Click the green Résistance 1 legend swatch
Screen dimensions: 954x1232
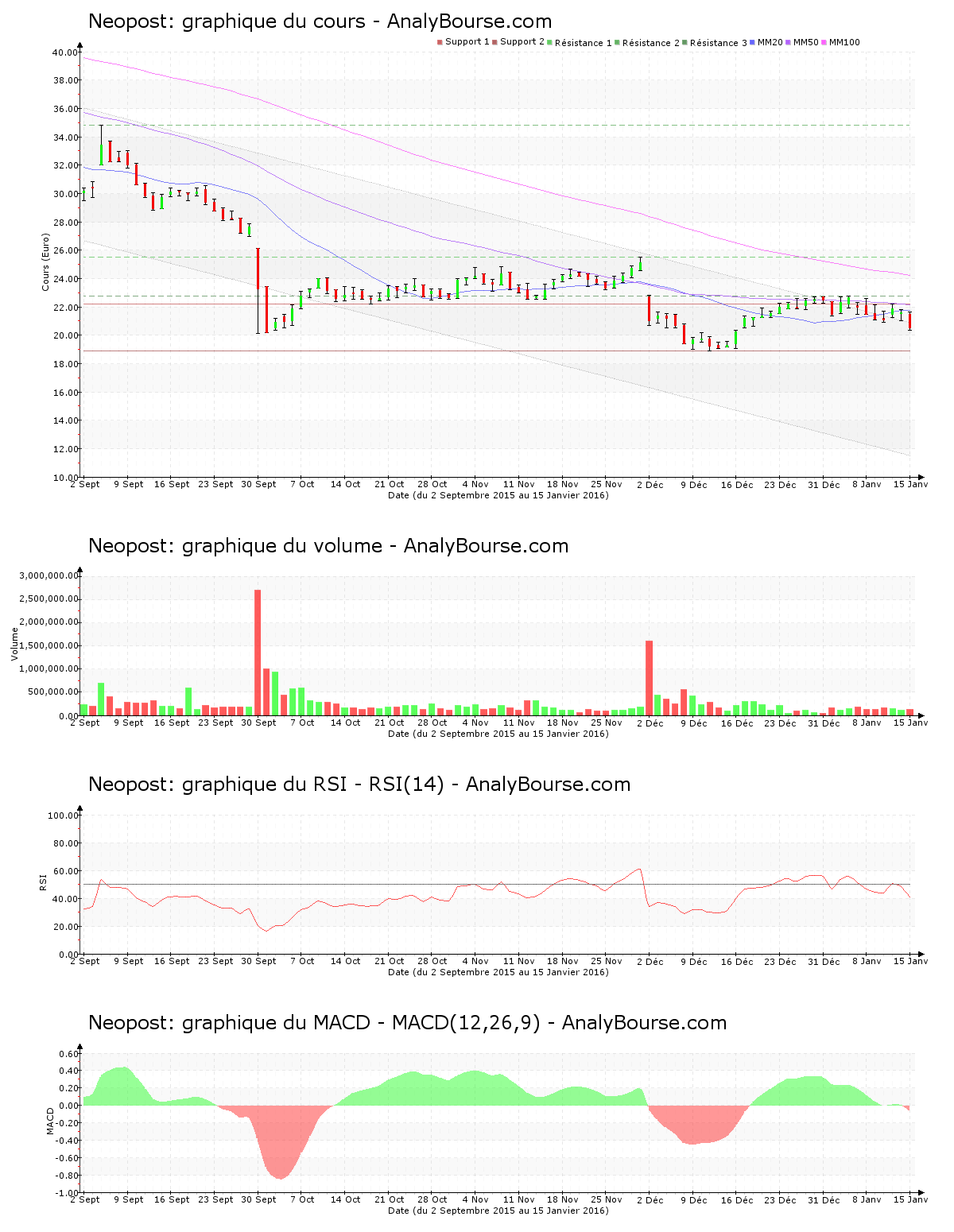[x=549, y=42]
